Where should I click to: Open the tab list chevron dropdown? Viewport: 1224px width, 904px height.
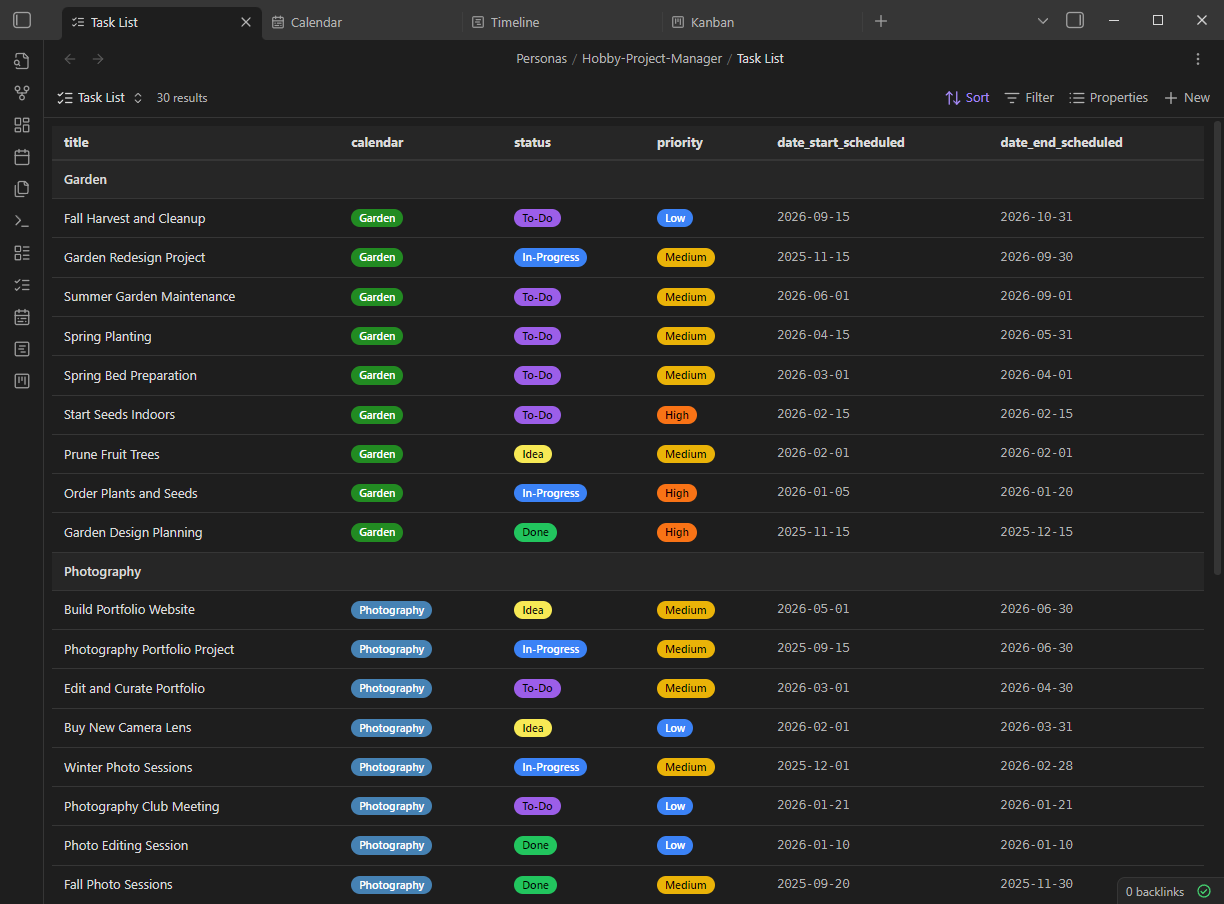[x=1043, y=20]
